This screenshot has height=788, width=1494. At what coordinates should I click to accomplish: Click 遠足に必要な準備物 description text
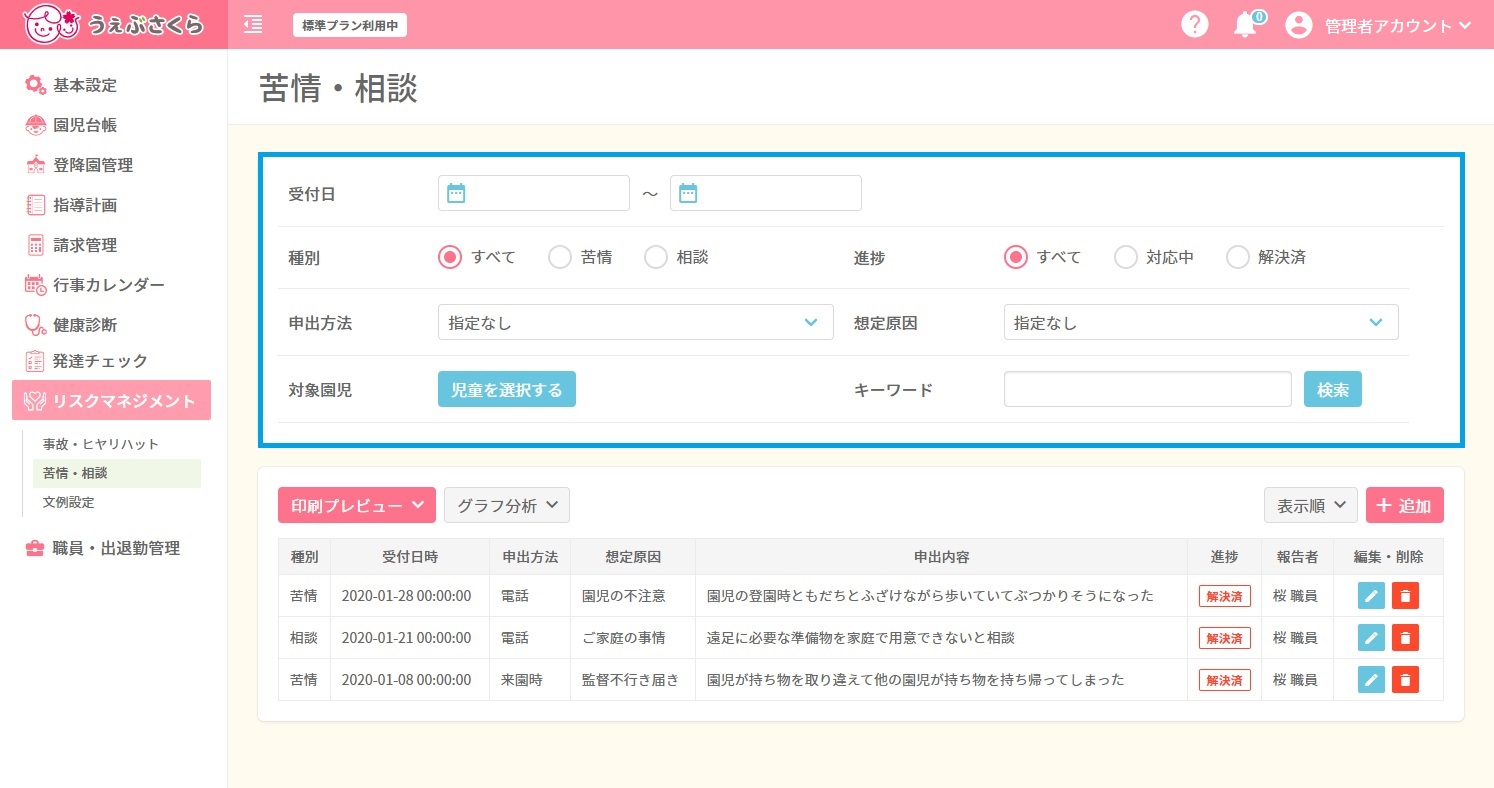click(x=861, y=638)
